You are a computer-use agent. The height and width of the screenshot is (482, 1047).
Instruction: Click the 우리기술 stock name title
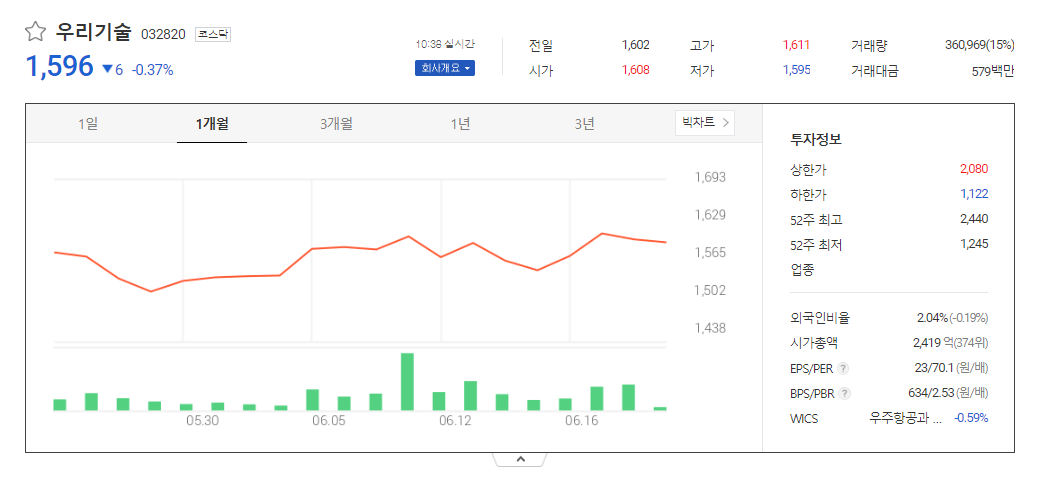click(93, 32)
